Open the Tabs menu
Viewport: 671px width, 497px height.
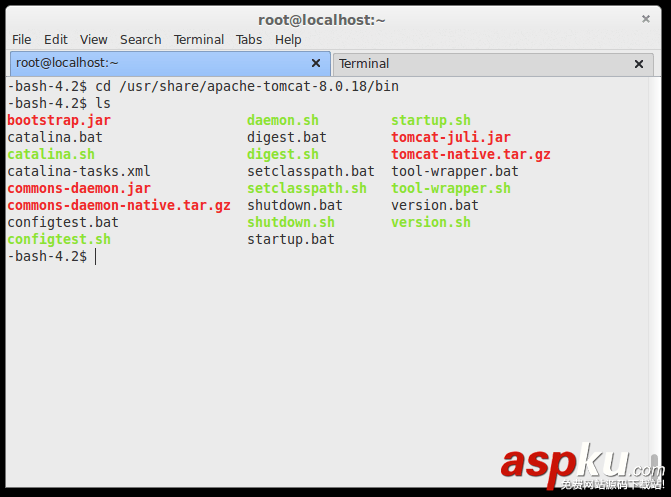click(x=249, y=40)
